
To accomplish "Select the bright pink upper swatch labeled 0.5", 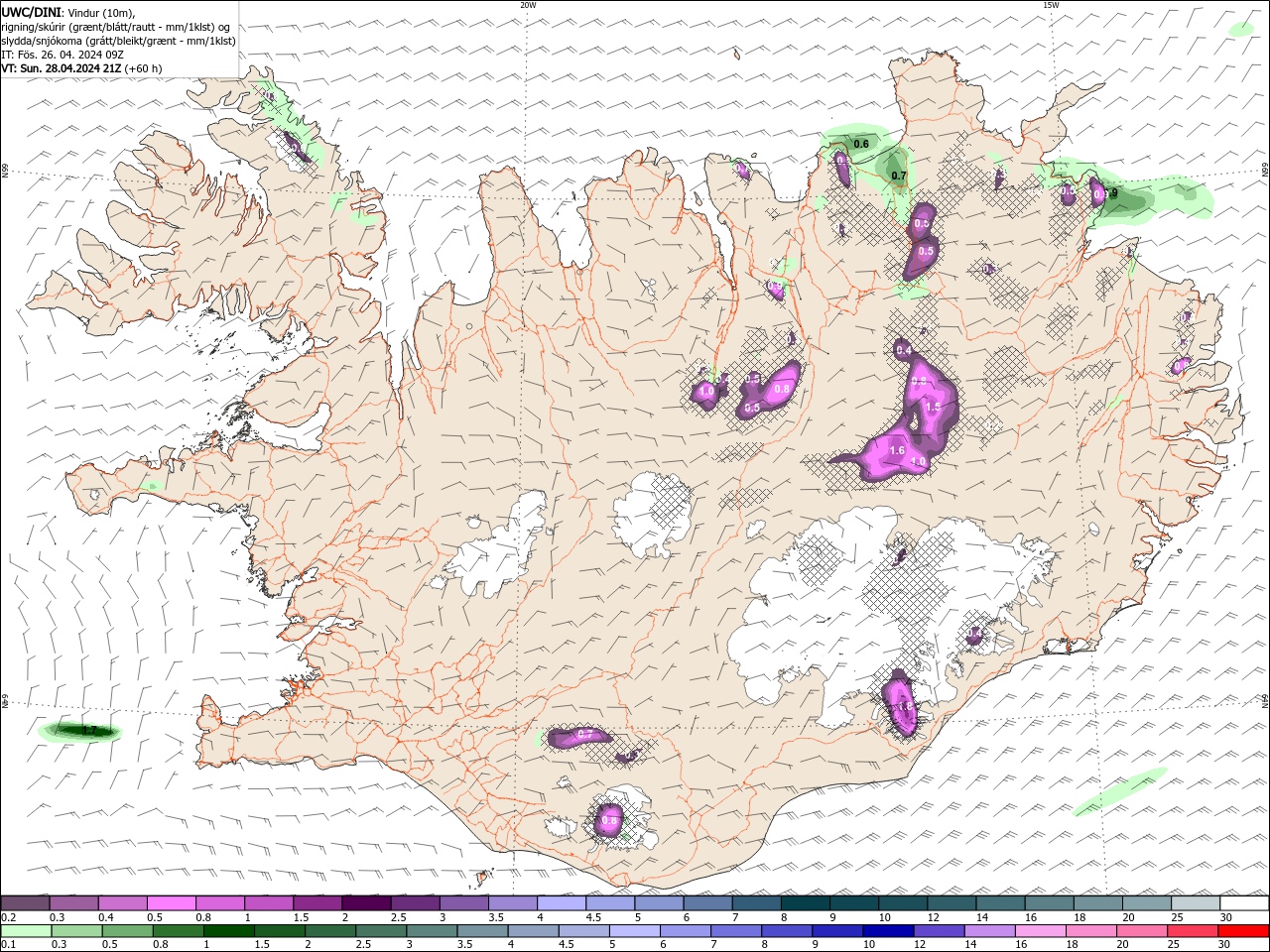I will pos(171,902).
